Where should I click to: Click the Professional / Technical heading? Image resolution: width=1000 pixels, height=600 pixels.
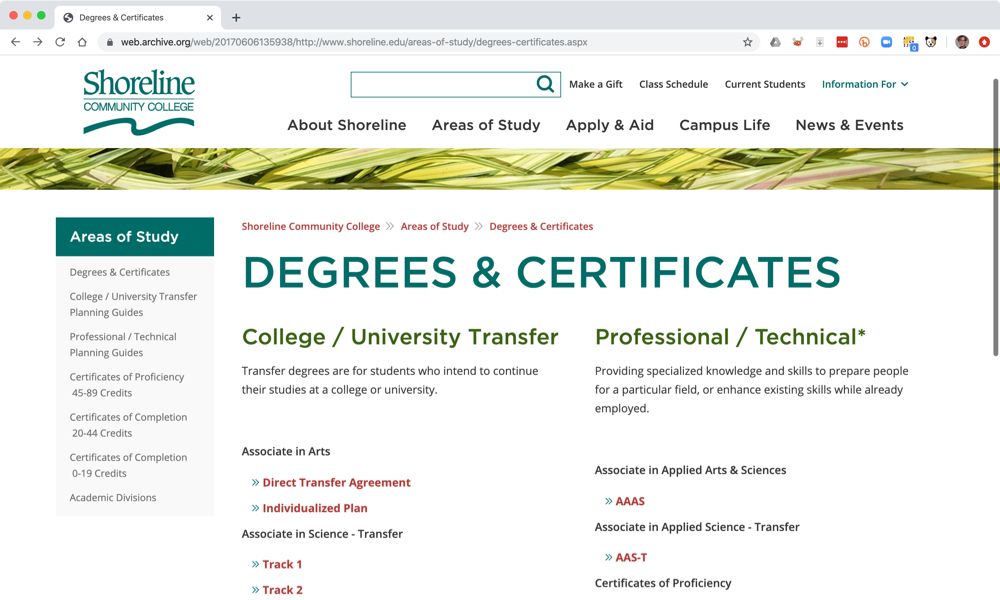click(x=730, y=337)
